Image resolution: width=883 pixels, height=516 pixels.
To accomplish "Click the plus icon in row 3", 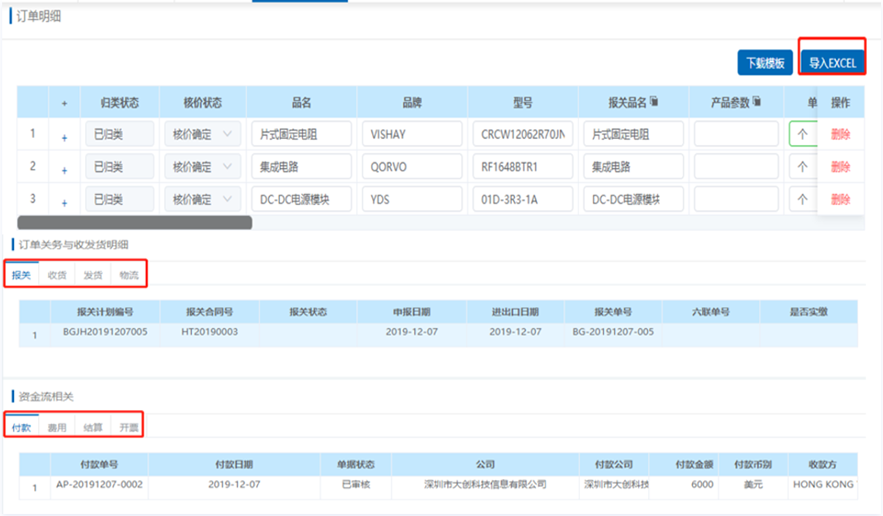I will tap(65, 202).
